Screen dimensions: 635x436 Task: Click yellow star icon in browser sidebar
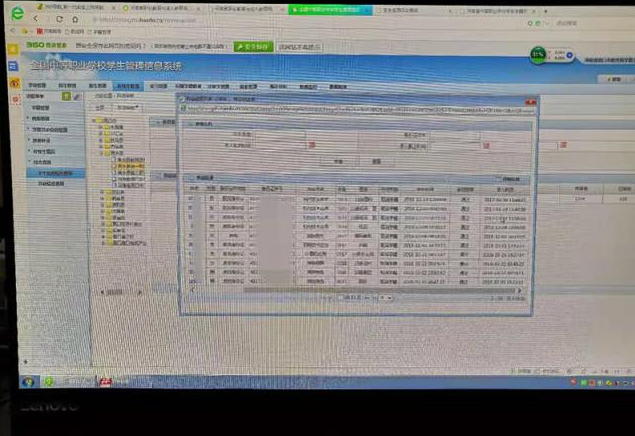pos(13,49)
